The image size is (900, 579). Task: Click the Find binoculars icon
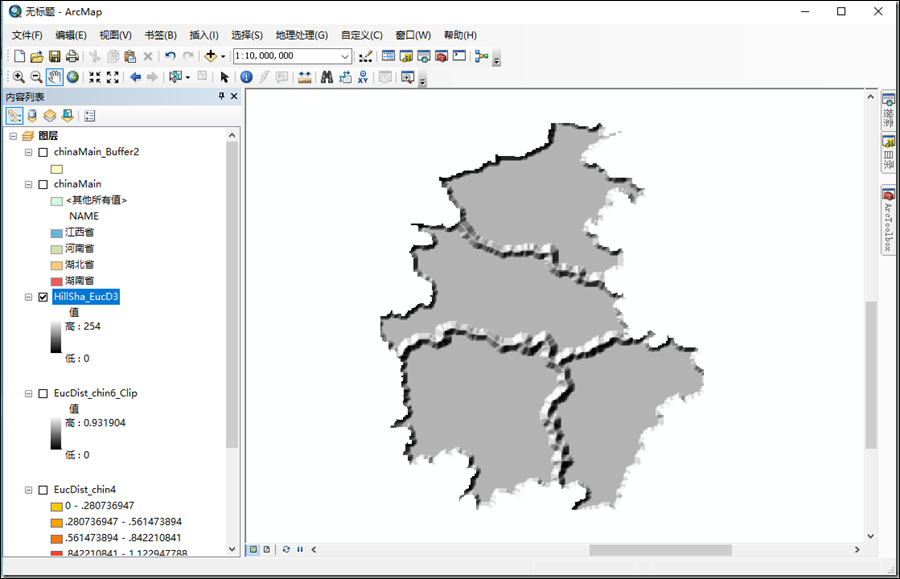(x=327, y=77)
